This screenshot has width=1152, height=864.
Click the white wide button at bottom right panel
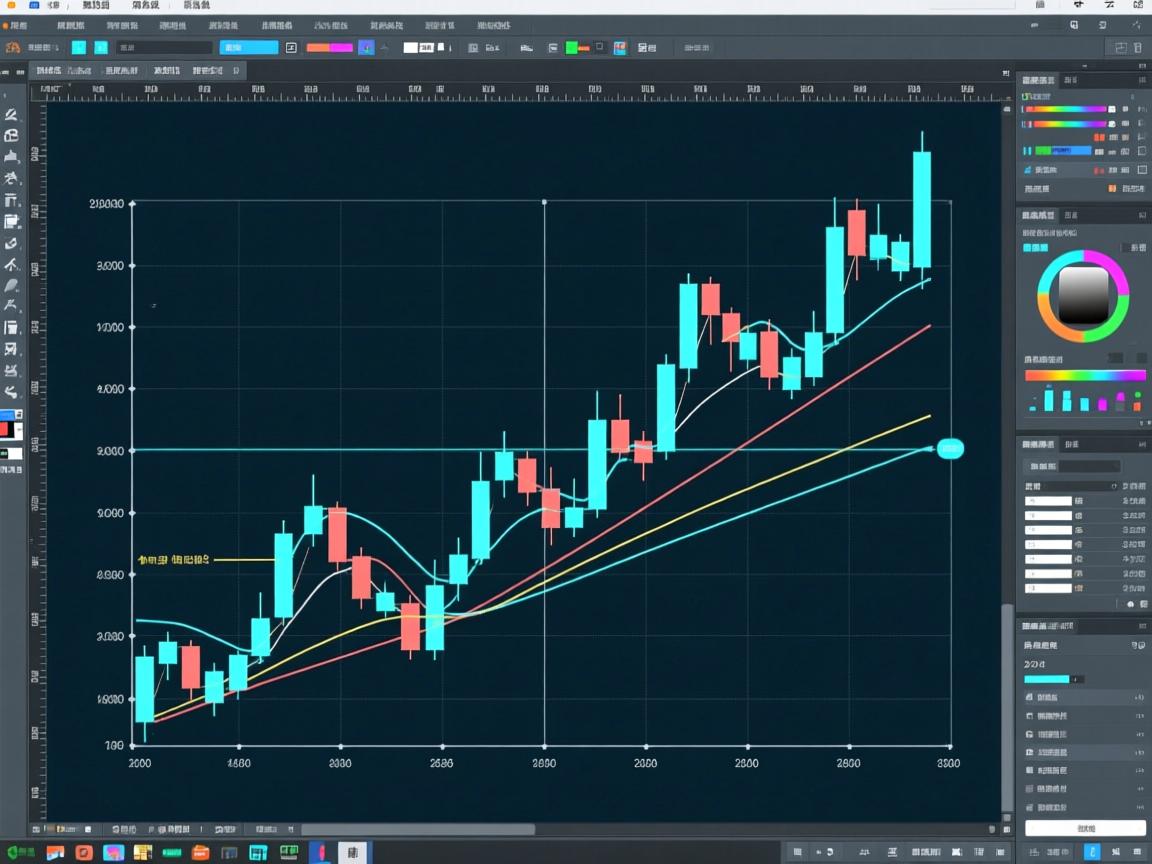(x=1085, y=828)
